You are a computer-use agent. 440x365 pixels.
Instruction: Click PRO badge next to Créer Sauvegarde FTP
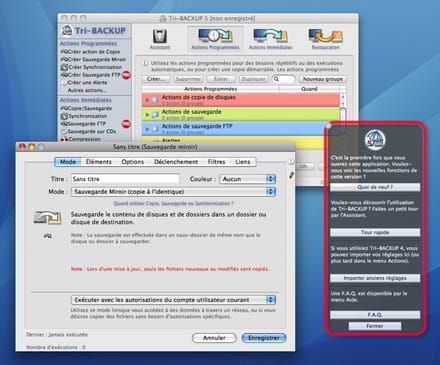click(126, 75)
